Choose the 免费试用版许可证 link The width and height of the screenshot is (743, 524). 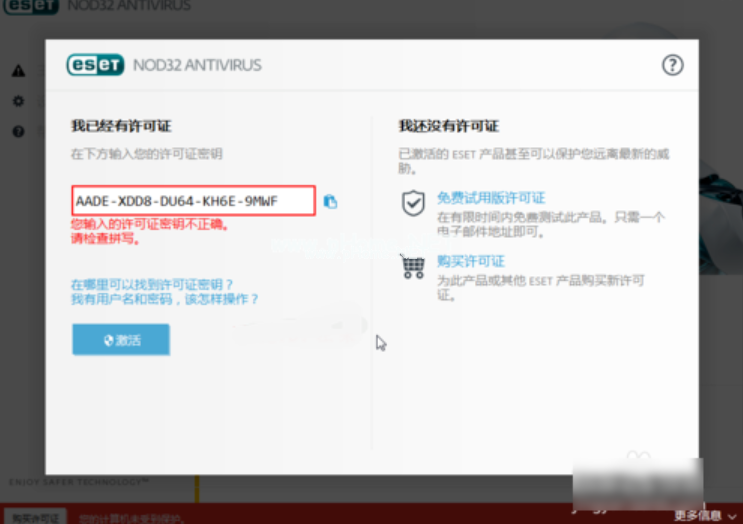pos(490,198)
